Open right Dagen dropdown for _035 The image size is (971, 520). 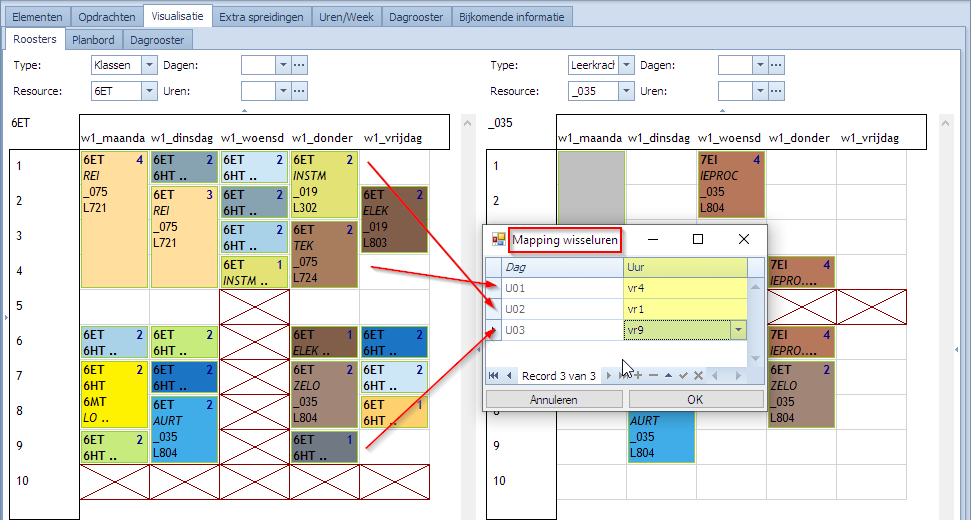(x=760, y=65)
